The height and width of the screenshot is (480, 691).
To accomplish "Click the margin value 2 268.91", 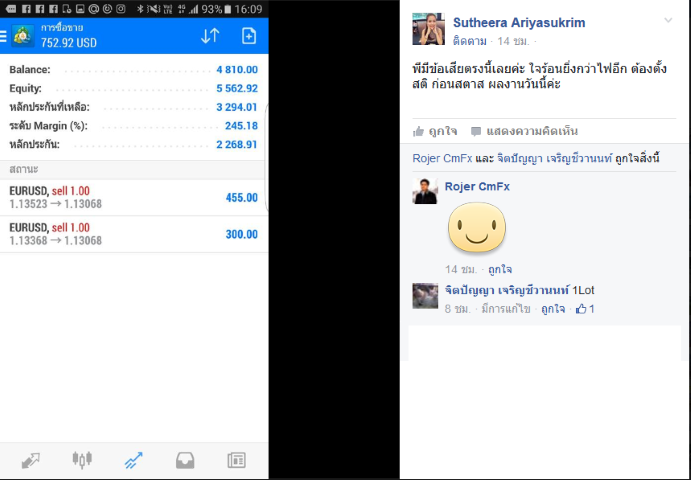I will [x=237, y=145].
